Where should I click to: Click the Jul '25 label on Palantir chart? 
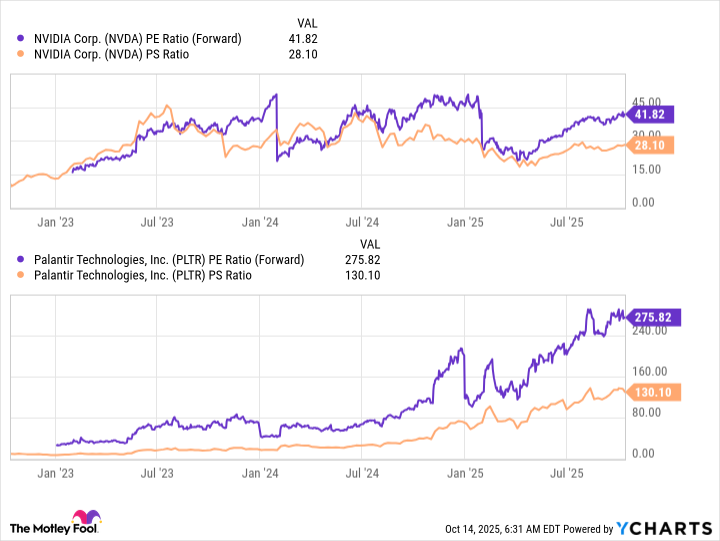(567, 473)
